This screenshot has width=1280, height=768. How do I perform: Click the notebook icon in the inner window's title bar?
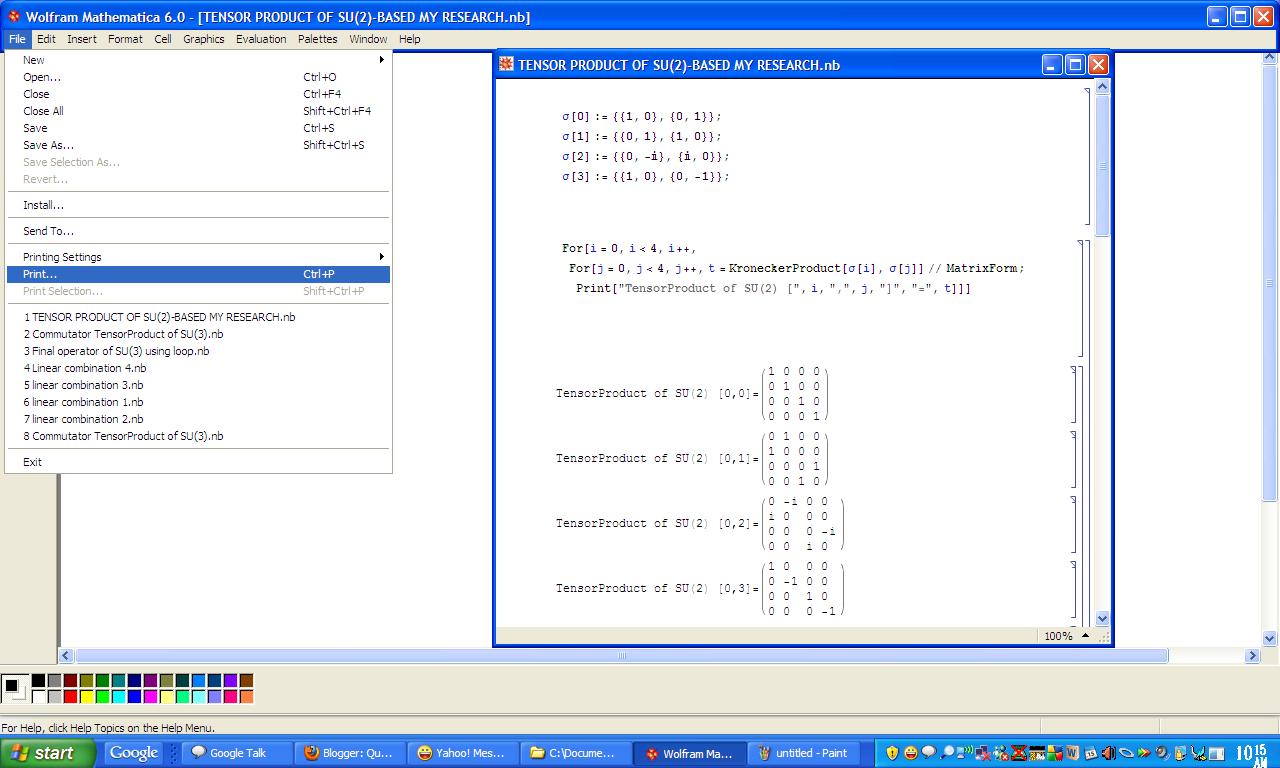pyautogui.click(x=506, y=65)
